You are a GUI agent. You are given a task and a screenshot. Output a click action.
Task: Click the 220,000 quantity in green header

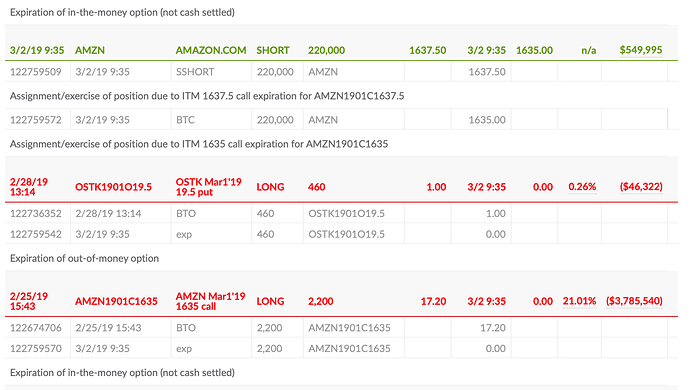click(x=326, y=50)
